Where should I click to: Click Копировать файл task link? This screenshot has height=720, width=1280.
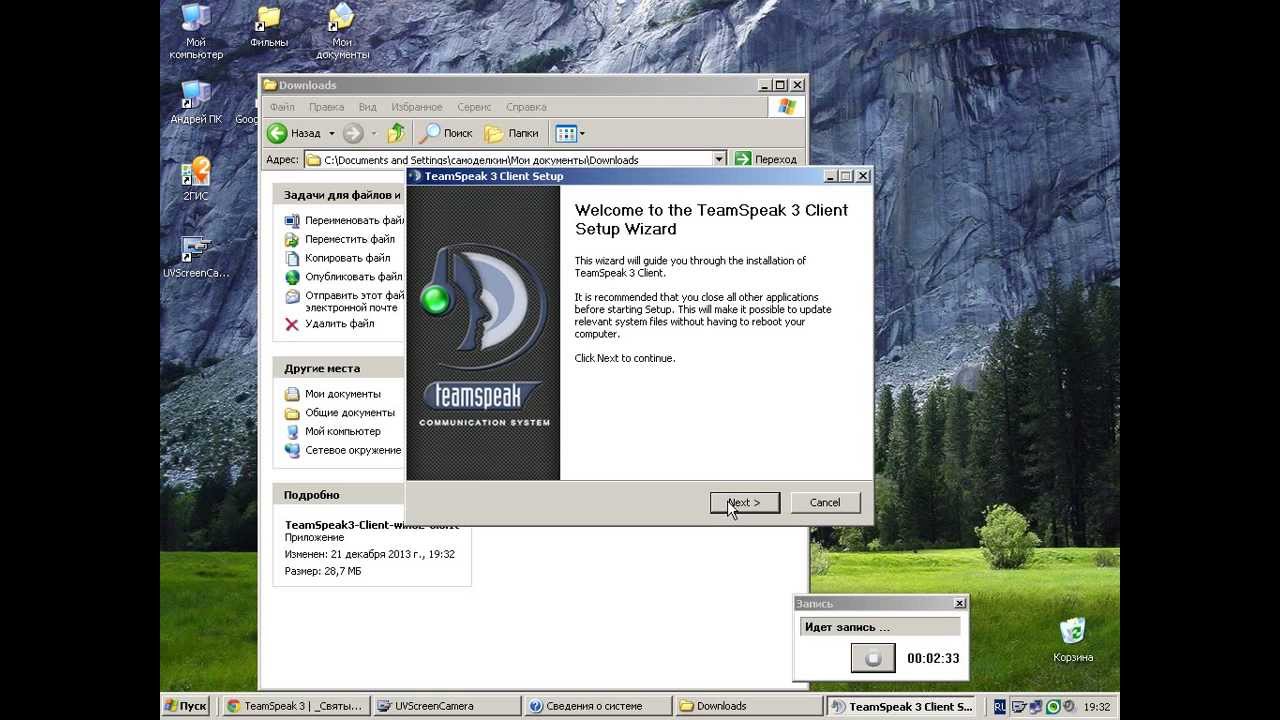pos(348,258)
